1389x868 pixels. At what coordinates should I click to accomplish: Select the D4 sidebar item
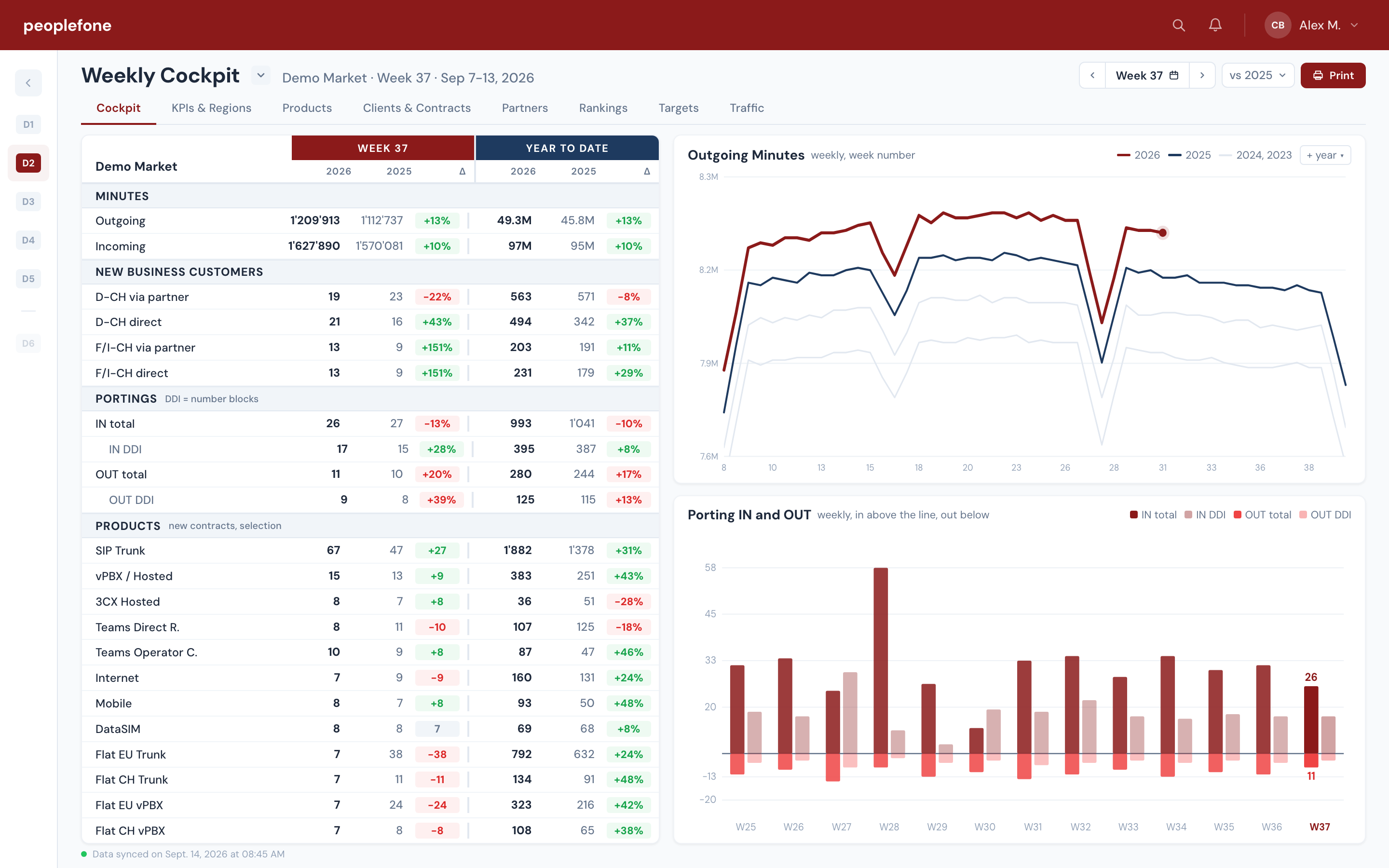pyautogui.click(x=28, y=241)
